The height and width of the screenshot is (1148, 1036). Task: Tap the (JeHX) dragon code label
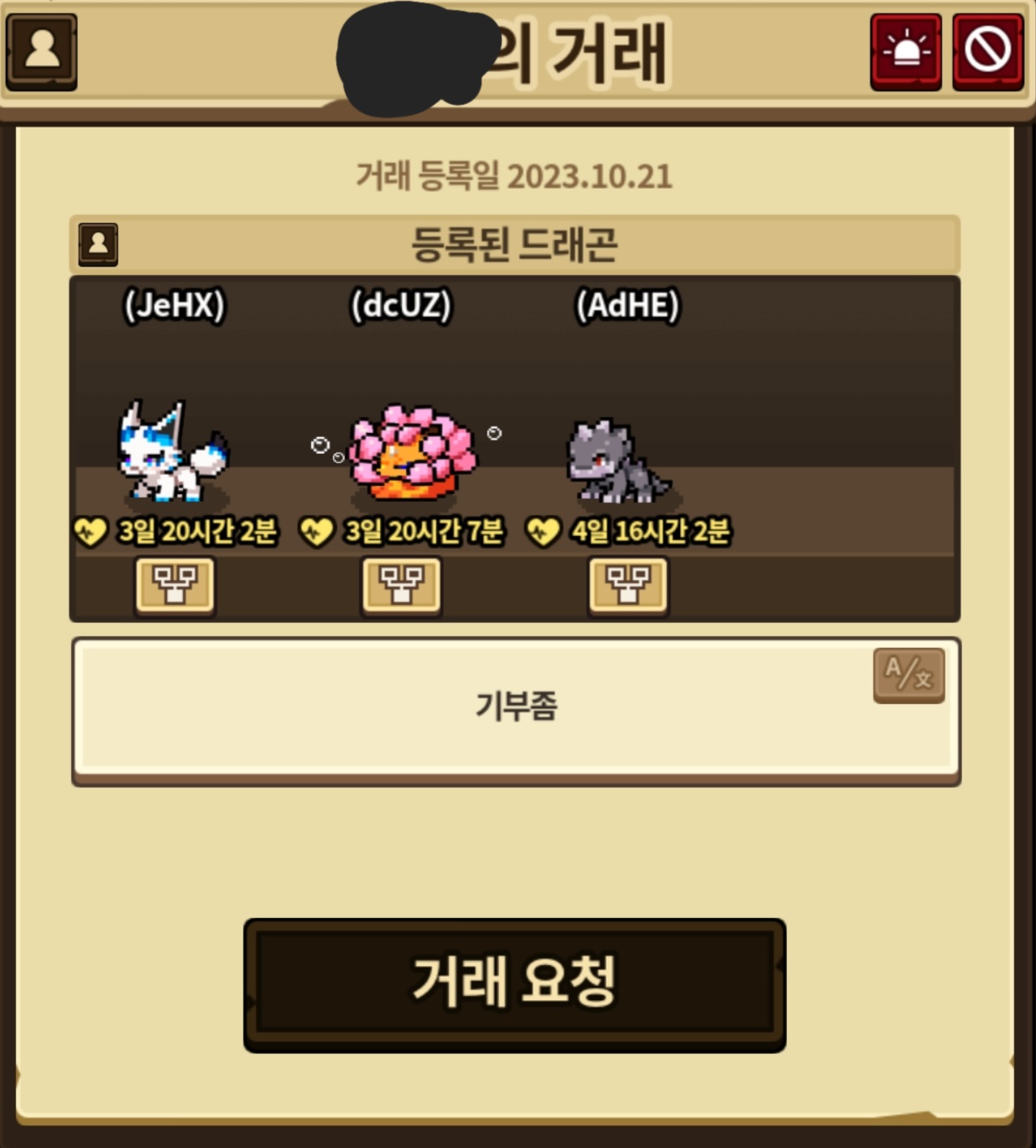[174, 305]
